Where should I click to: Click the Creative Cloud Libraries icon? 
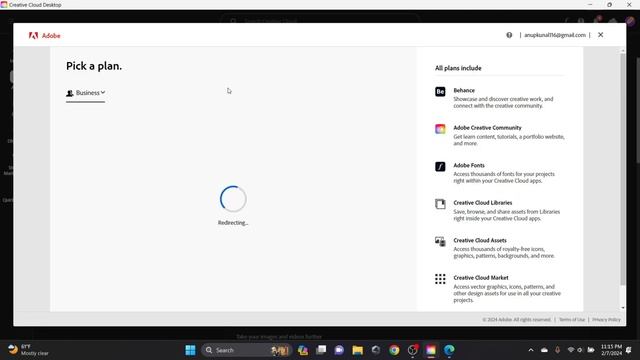click(x=440, y=204)
